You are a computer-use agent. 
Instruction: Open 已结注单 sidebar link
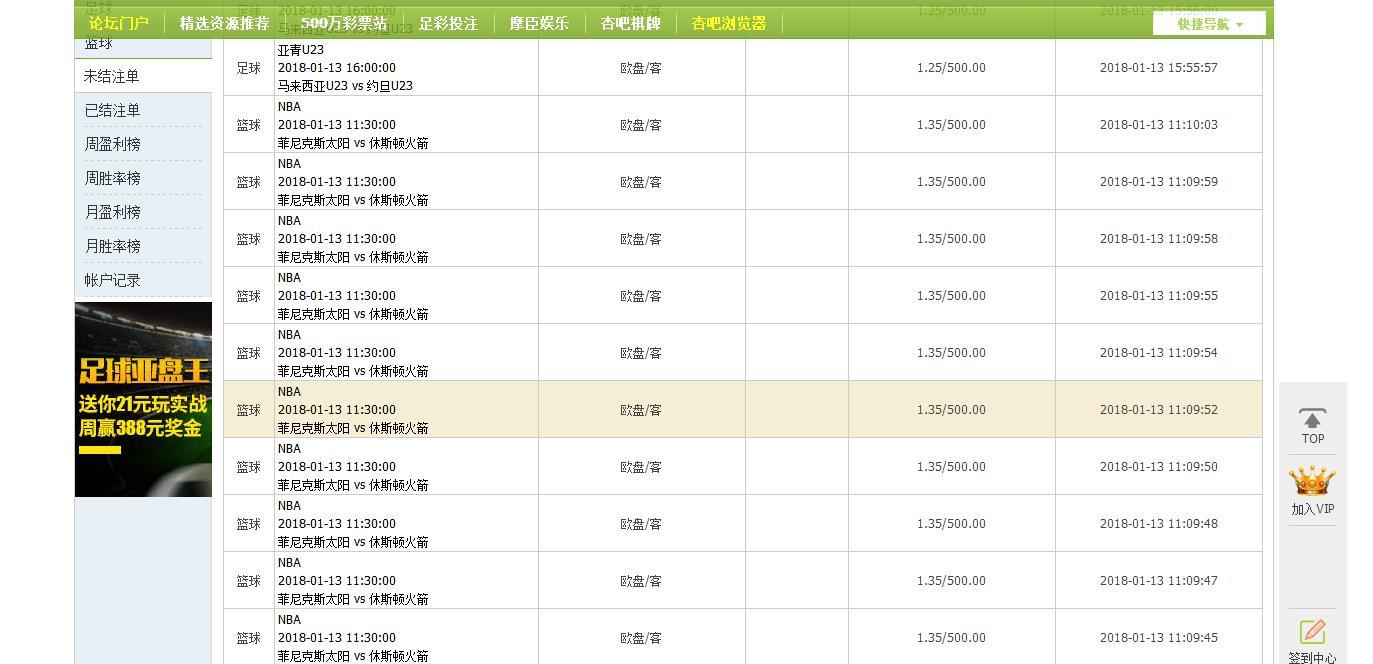[x=112, y=110]
